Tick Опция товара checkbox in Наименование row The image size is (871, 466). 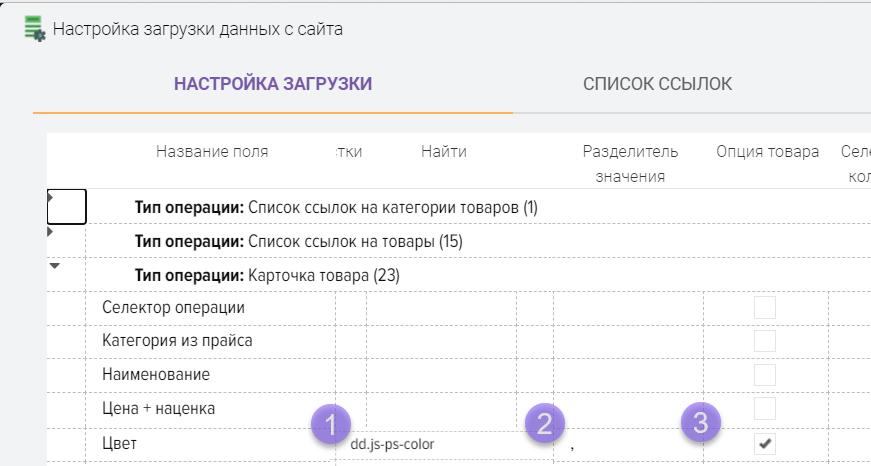pyautogui.click(x=765, y=375)
